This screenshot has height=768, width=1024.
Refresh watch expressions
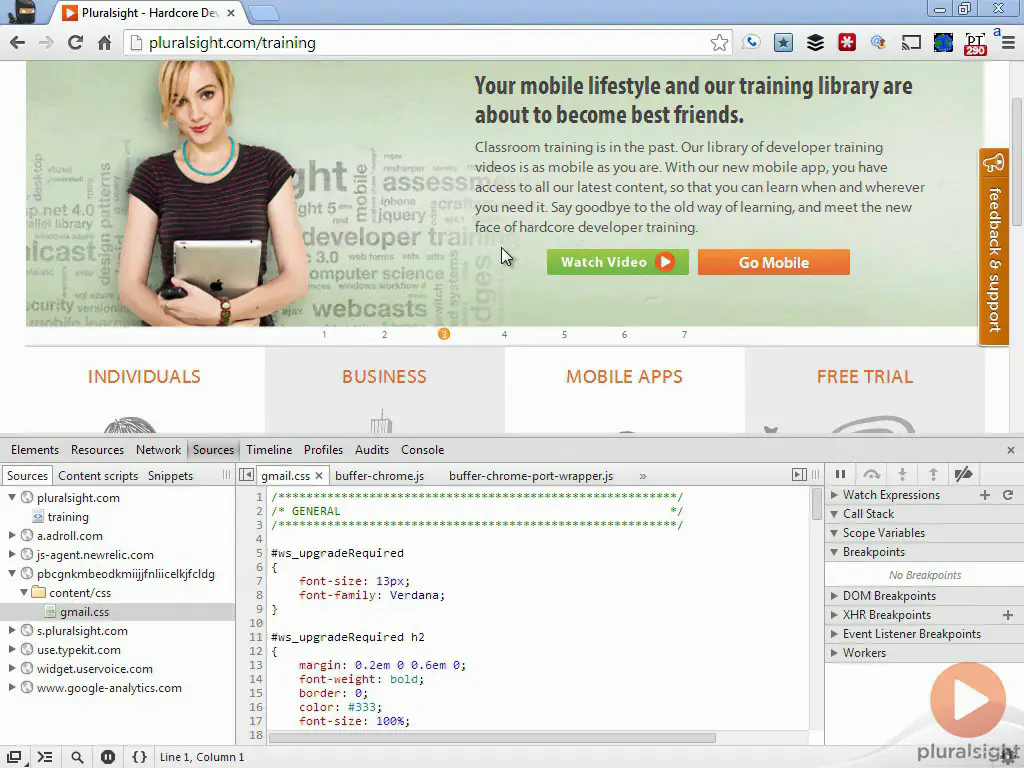click(1008, 496)
